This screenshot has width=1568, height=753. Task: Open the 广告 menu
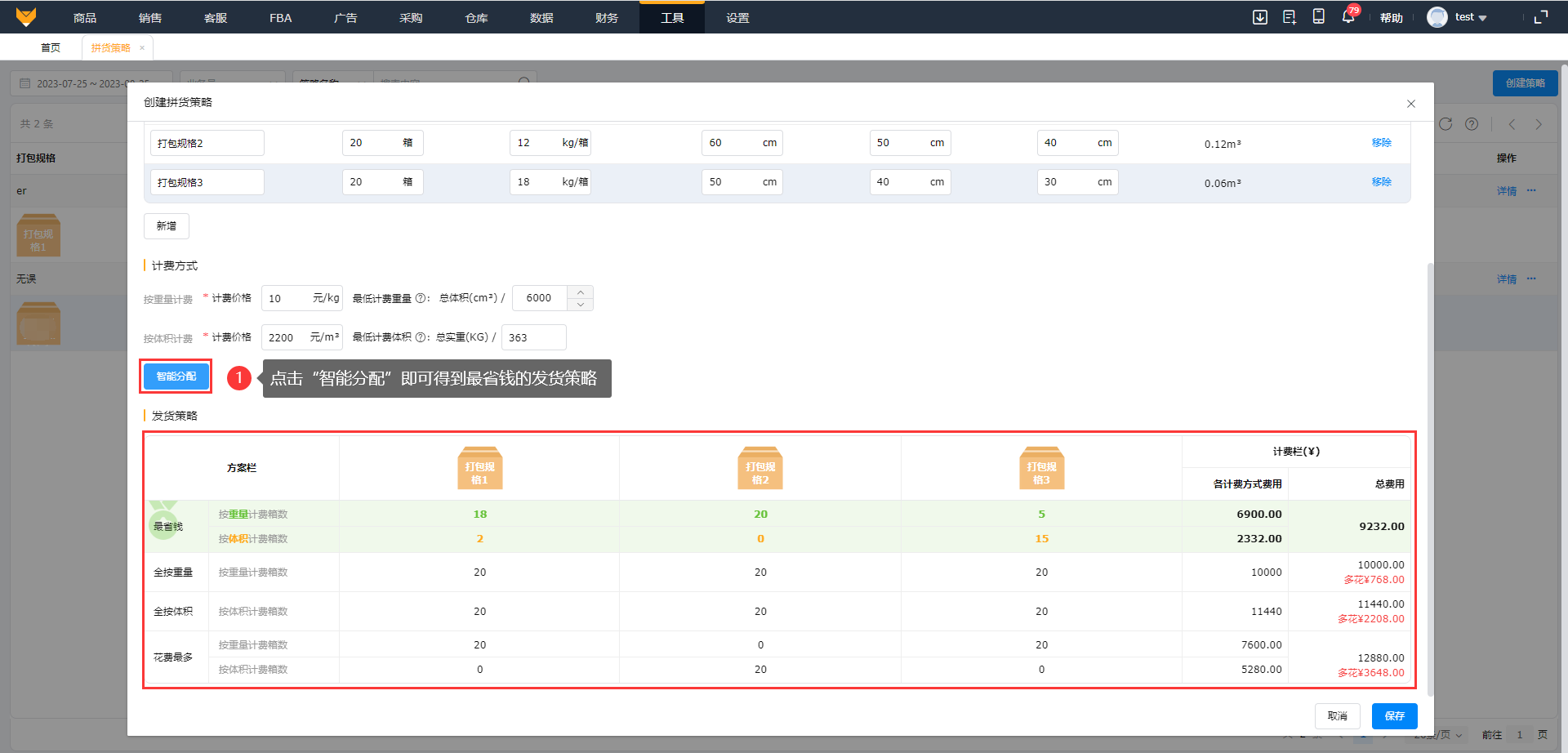click(x=345, y=17)
